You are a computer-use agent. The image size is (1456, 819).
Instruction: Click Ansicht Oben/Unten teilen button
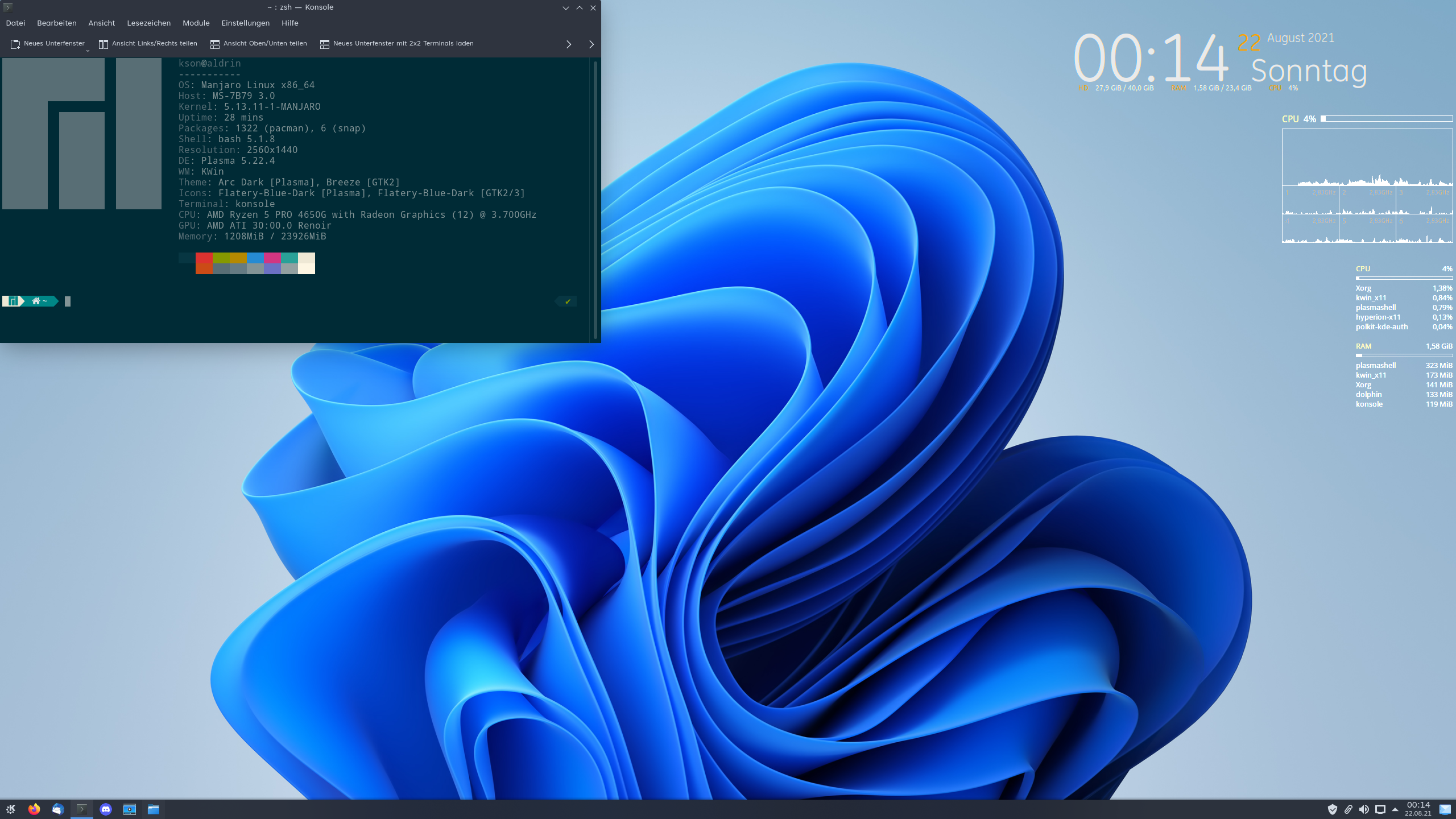259,44
